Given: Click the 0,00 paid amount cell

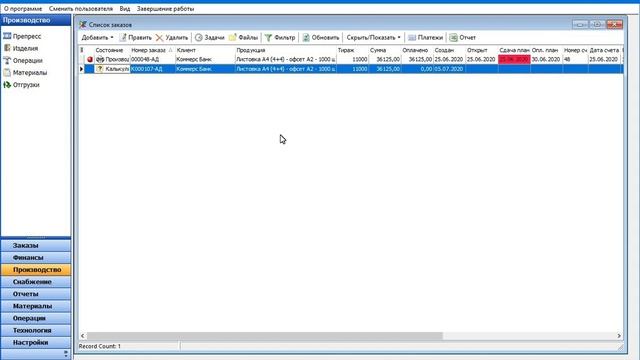Looking at the screenshot, I should pyautogui.click(x=417, y=69).
